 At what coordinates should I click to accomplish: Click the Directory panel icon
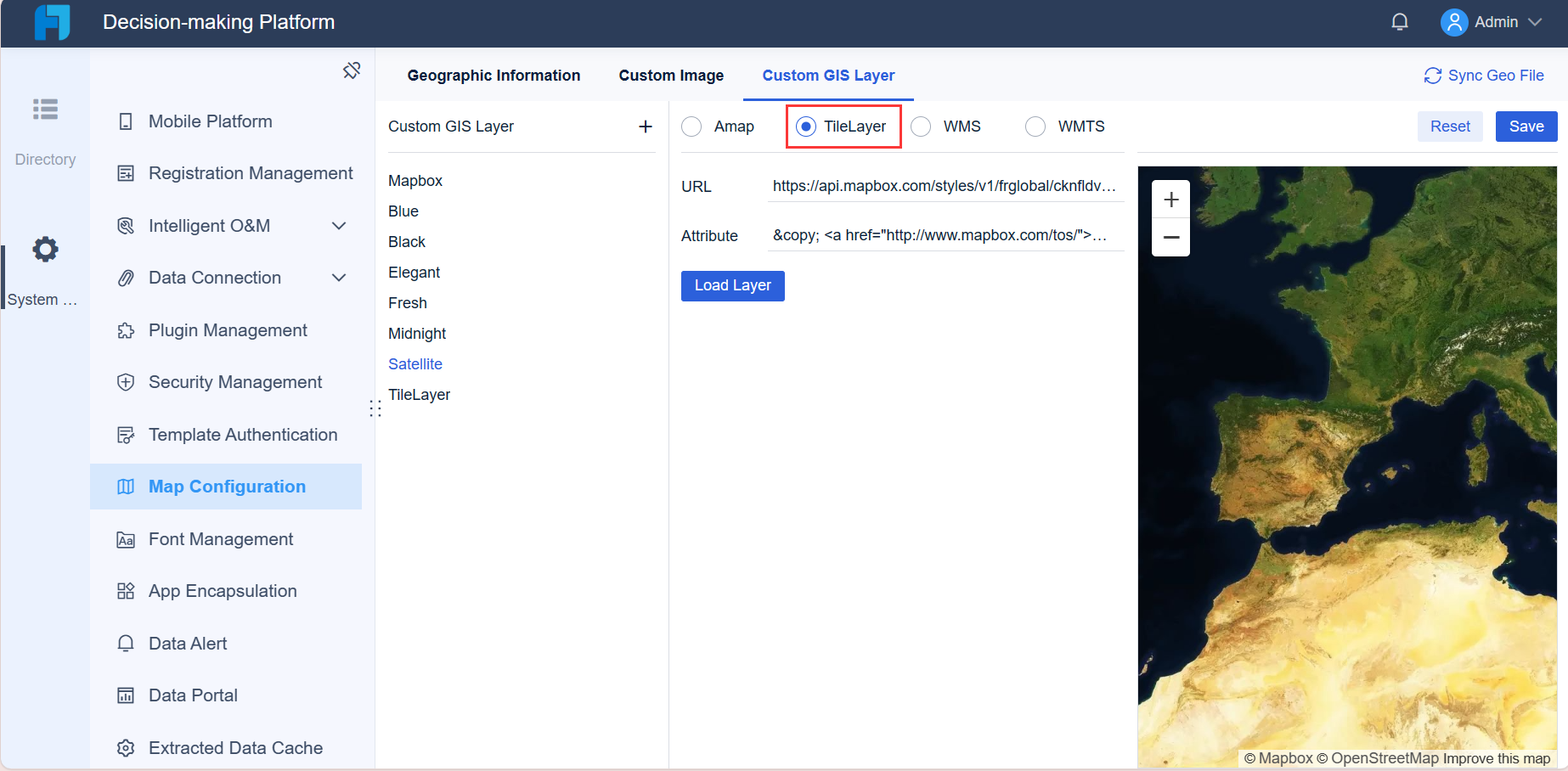(x=44, y=110)
